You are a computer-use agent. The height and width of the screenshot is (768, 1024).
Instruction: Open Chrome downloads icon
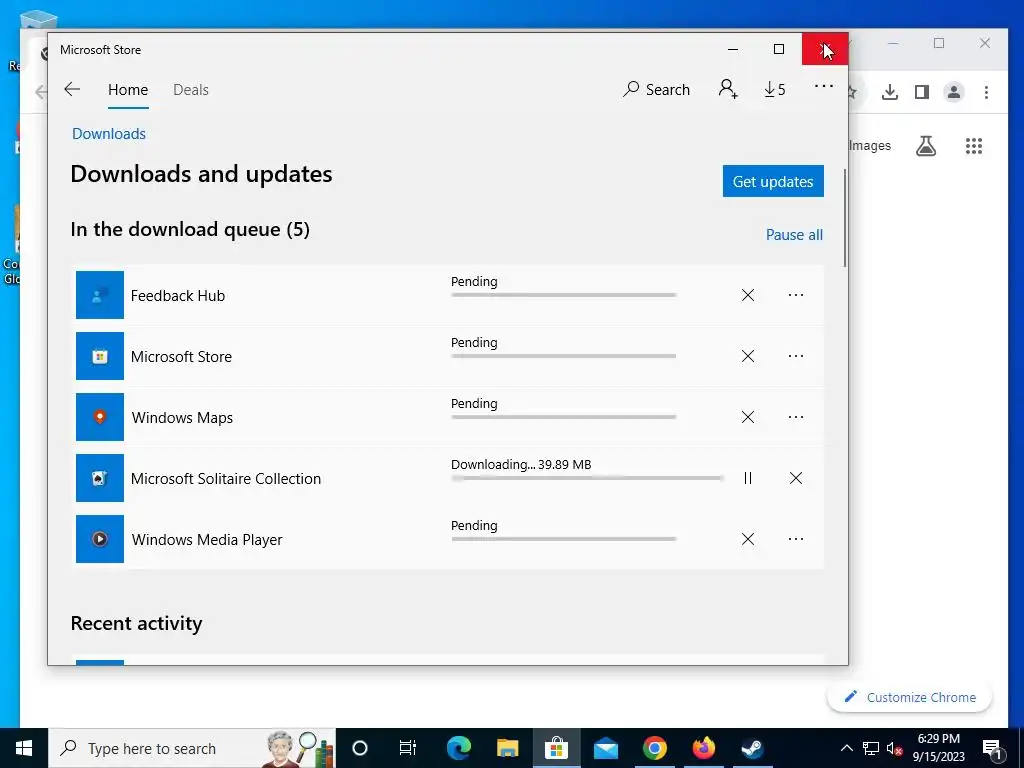tap(889, 92)
